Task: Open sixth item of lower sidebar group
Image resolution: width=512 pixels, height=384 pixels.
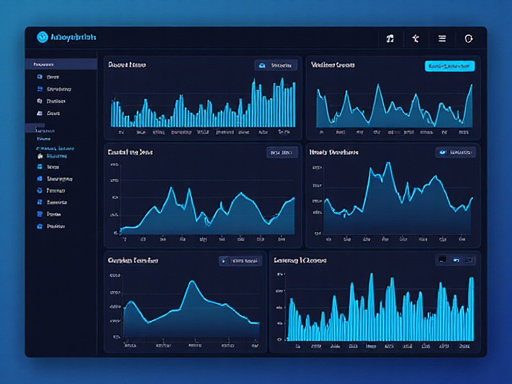Action: (49, 214)
